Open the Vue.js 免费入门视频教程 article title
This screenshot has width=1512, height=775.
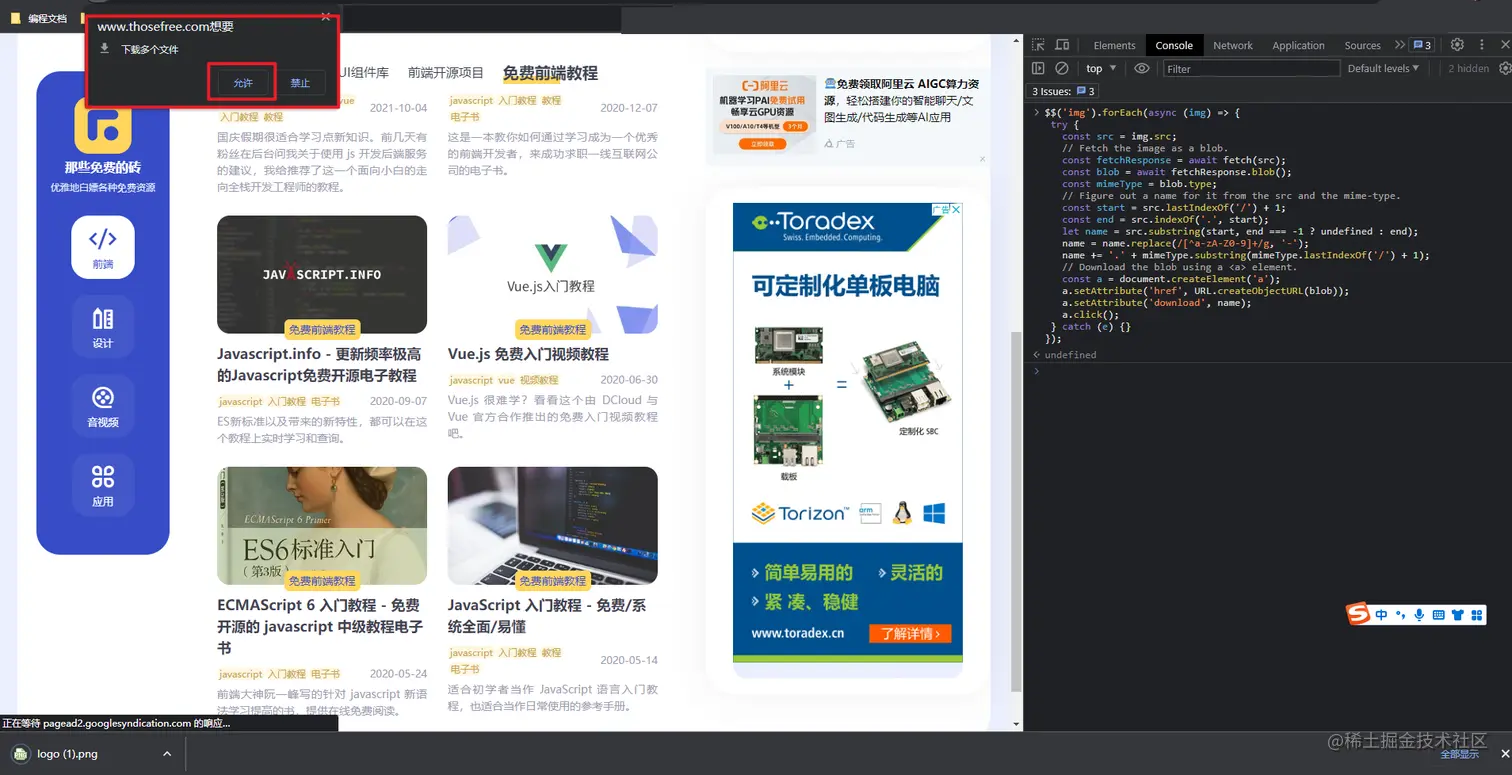(x=528, y=354)
